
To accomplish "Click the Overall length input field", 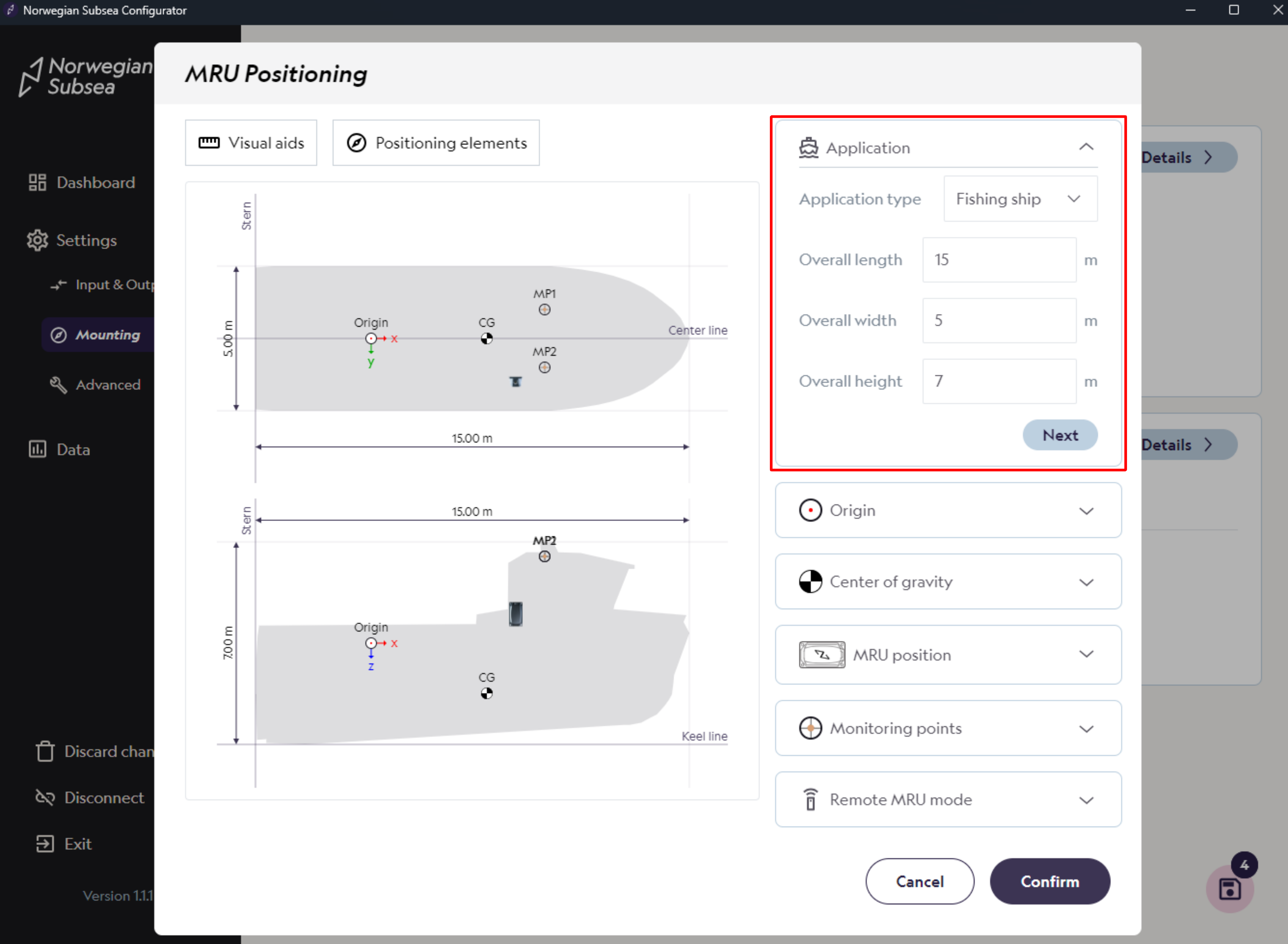I will click(x=999, y=260).
